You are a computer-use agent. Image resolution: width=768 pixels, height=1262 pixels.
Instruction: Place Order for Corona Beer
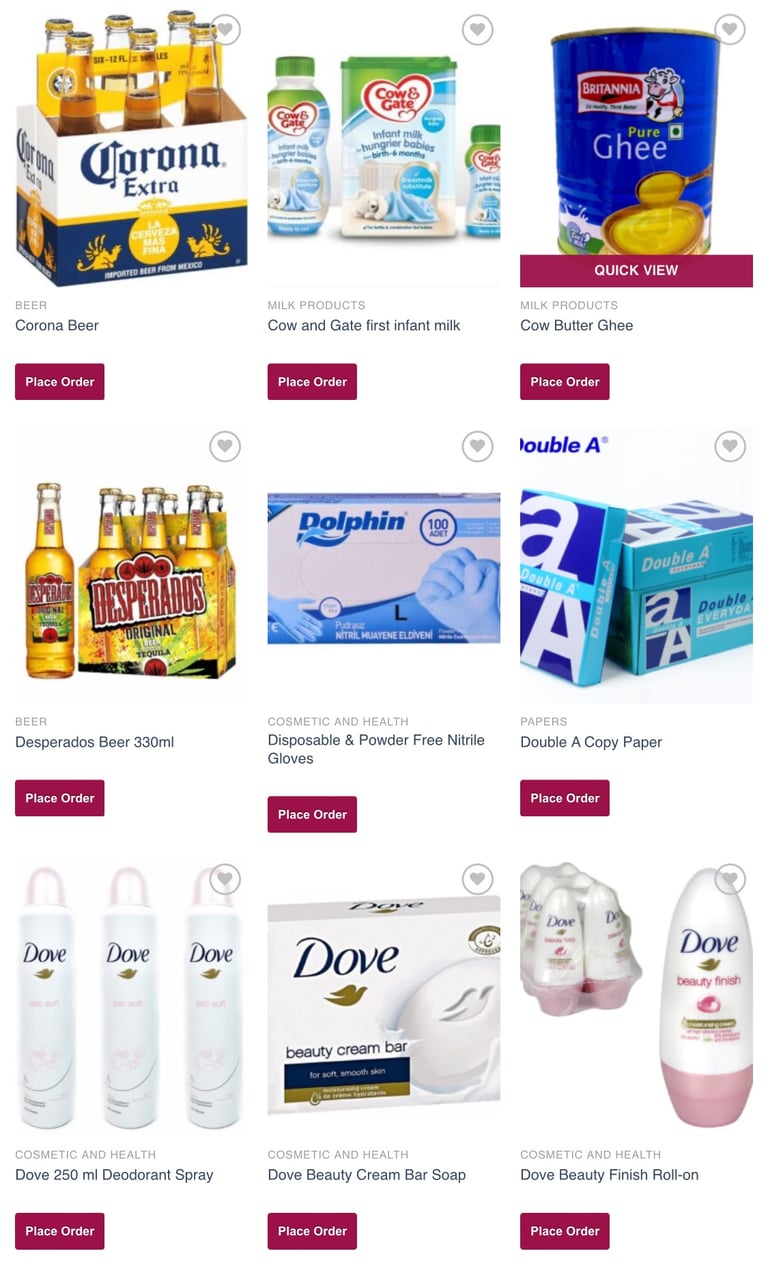(x=60, y=382)
